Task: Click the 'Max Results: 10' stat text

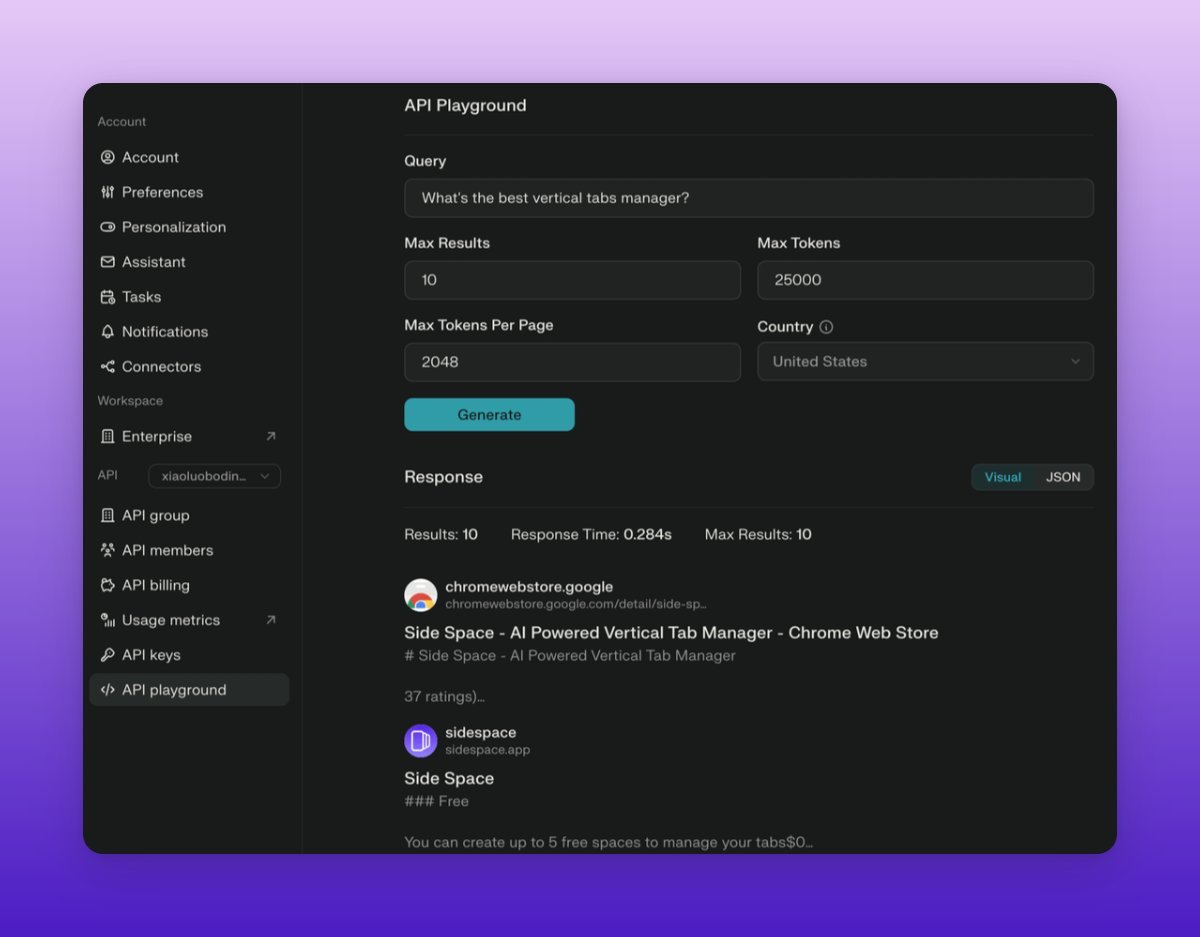Action: point(758,535)
